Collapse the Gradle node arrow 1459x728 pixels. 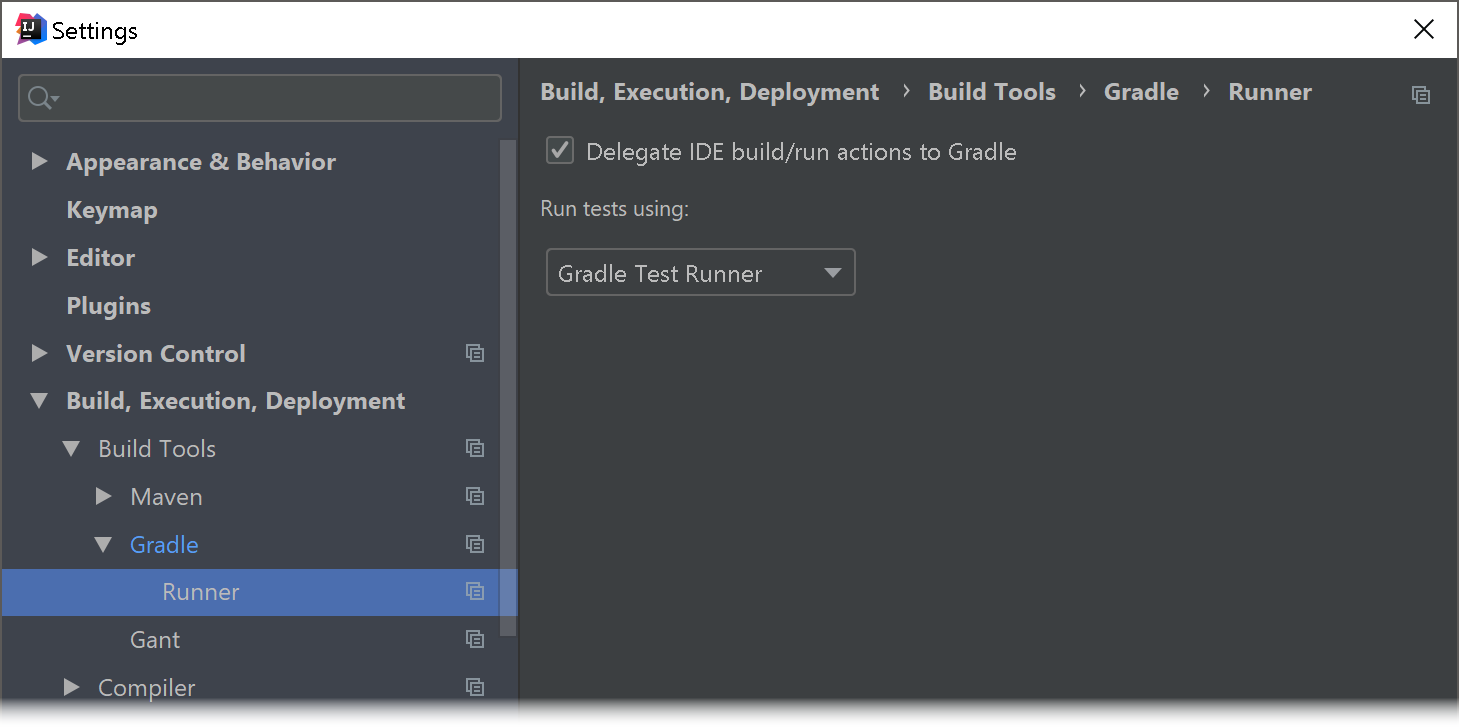pyautogui.click(x=103, y=545)
